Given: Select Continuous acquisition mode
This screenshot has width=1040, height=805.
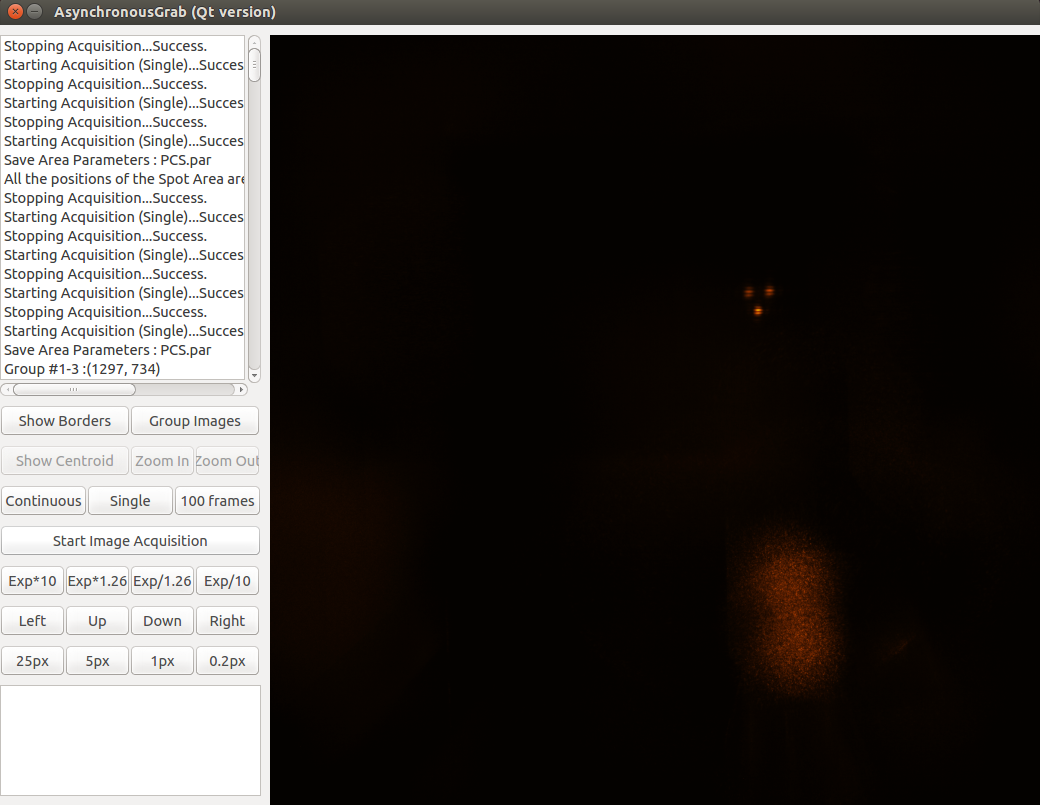Looking at the screenshot, I should click(x=44, y=501).
